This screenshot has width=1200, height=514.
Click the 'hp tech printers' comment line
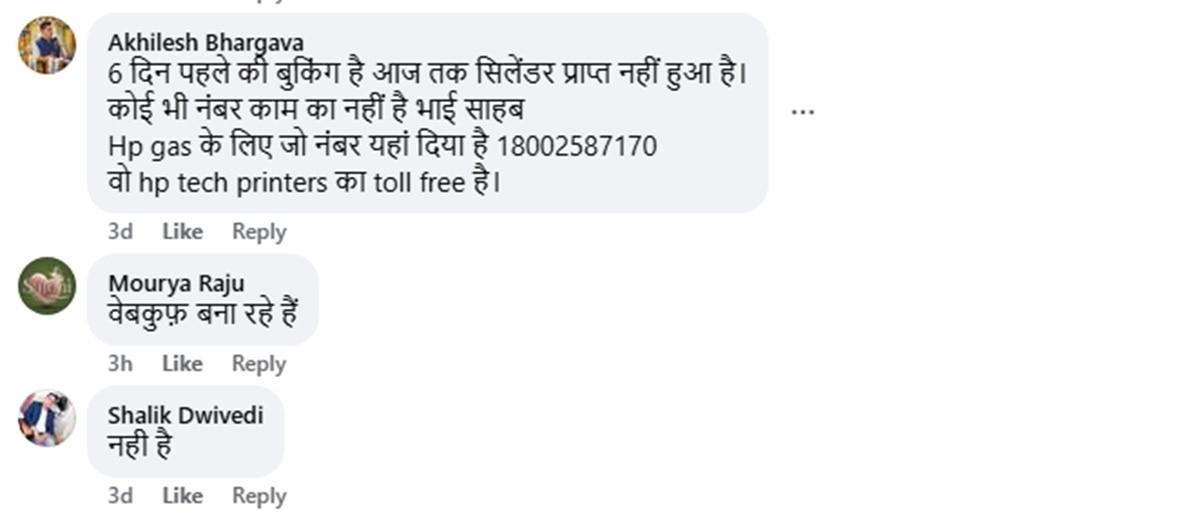[x=304, y=183]
